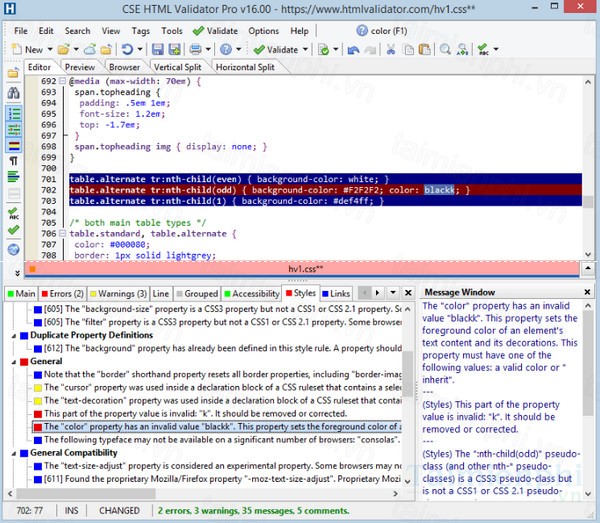Switch to the Accessibility results tab
Image resolution: width=600 pixels, height=523 pixels.
tap(252, 293)
